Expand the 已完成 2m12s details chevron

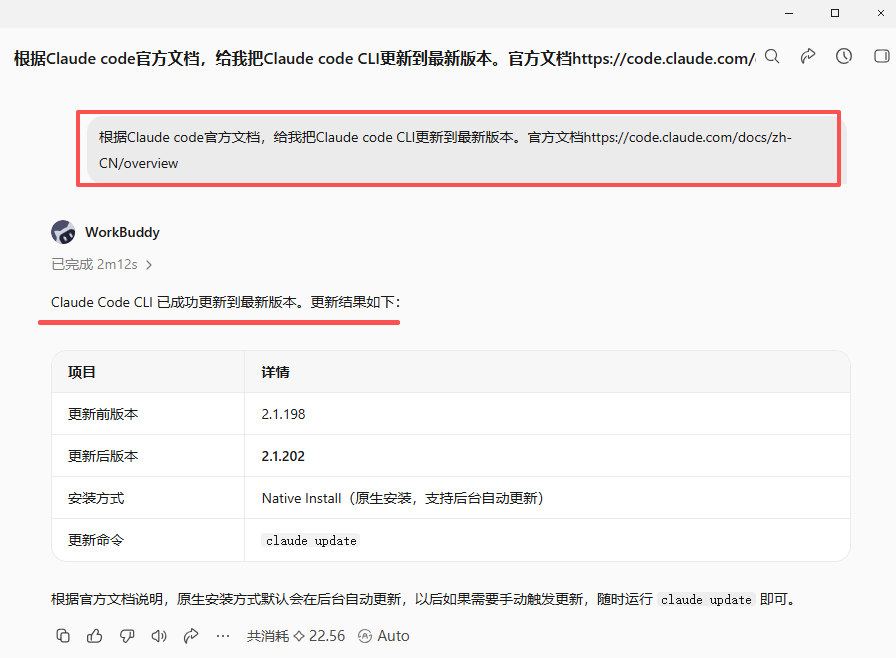click(149, 265)
